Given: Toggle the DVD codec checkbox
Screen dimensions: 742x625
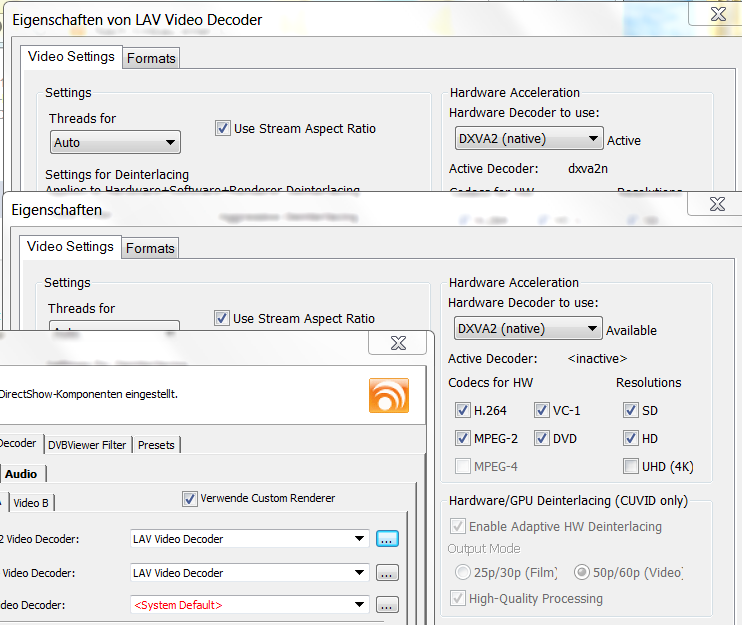Looking at the screenshot, I should (x=542, y=438).
